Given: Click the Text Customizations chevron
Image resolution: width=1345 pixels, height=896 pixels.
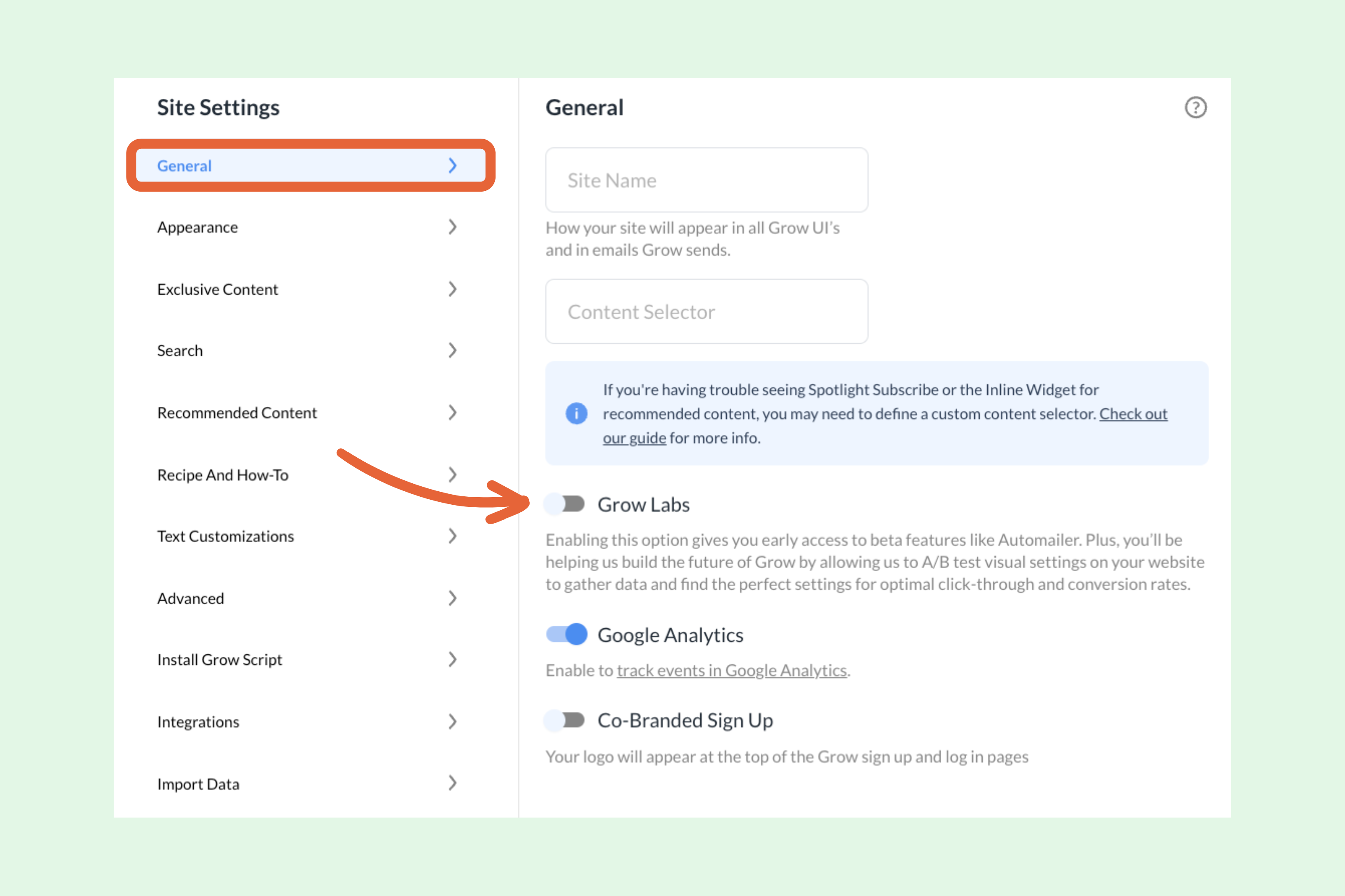Looking at the screenshot, I should click(453, 536).
